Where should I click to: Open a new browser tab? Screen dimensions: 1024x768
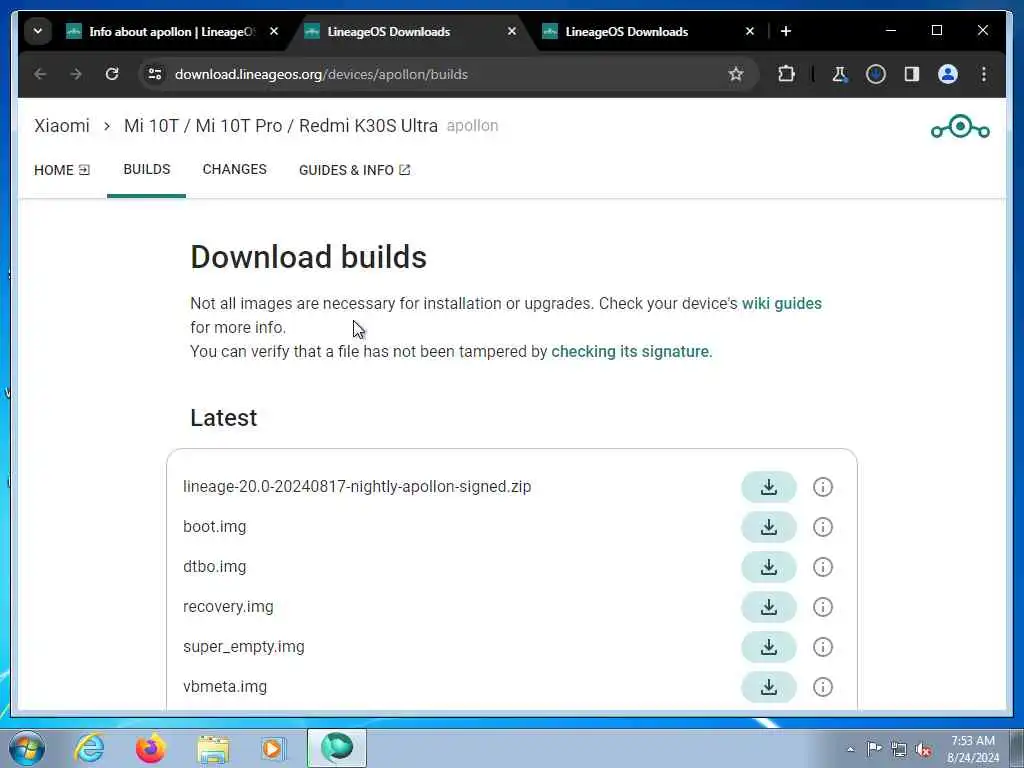[x=786, y=31]
